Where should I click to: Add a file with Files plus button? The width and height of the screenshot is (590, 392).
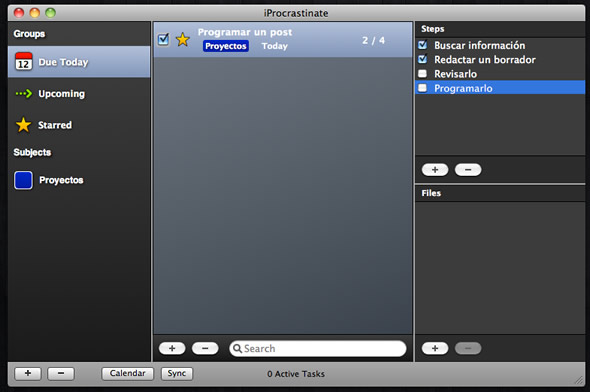click(435, 348)
